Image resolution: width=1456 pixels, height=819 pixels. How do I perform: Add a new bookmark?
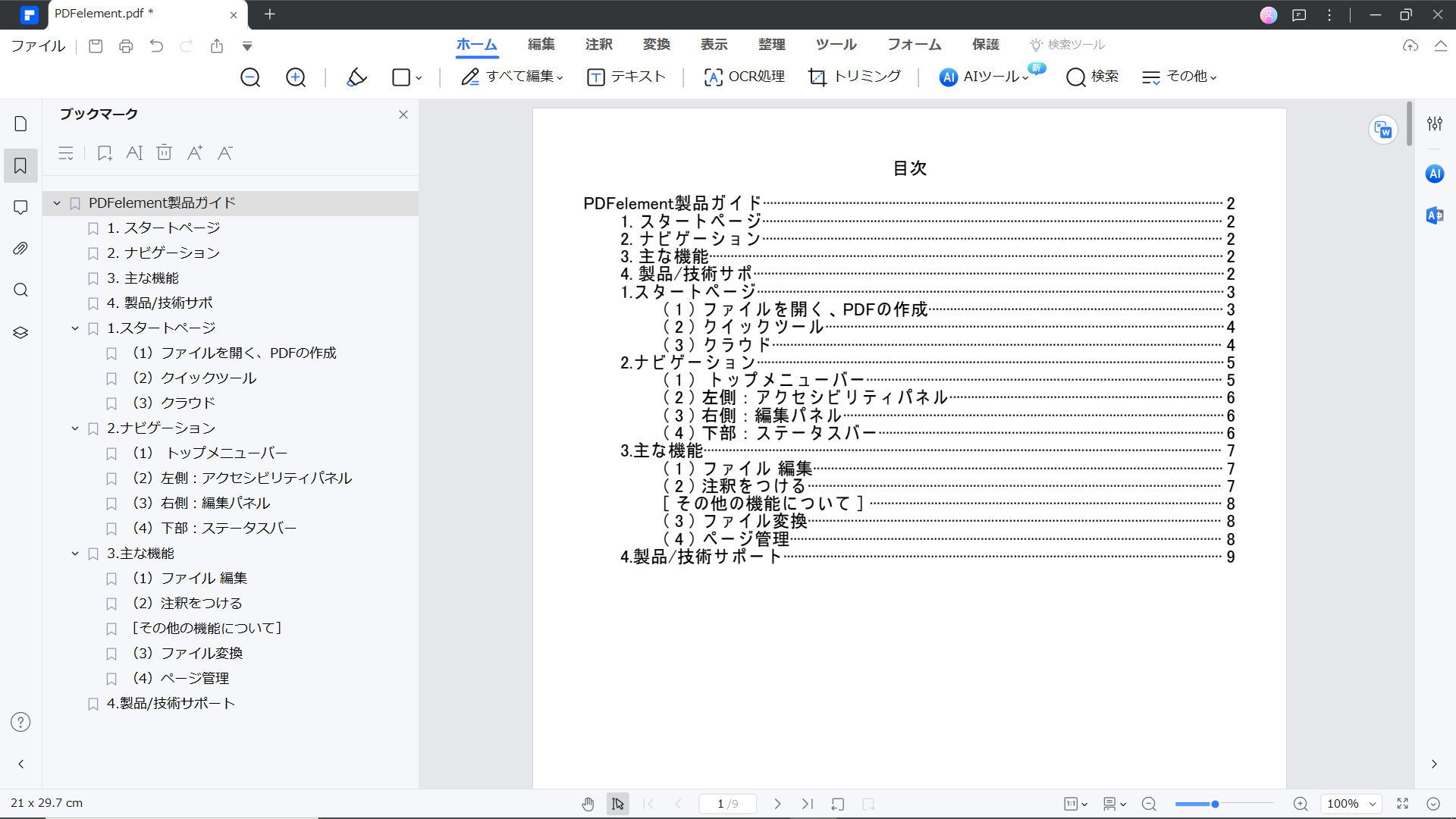[x=105, y=153]
